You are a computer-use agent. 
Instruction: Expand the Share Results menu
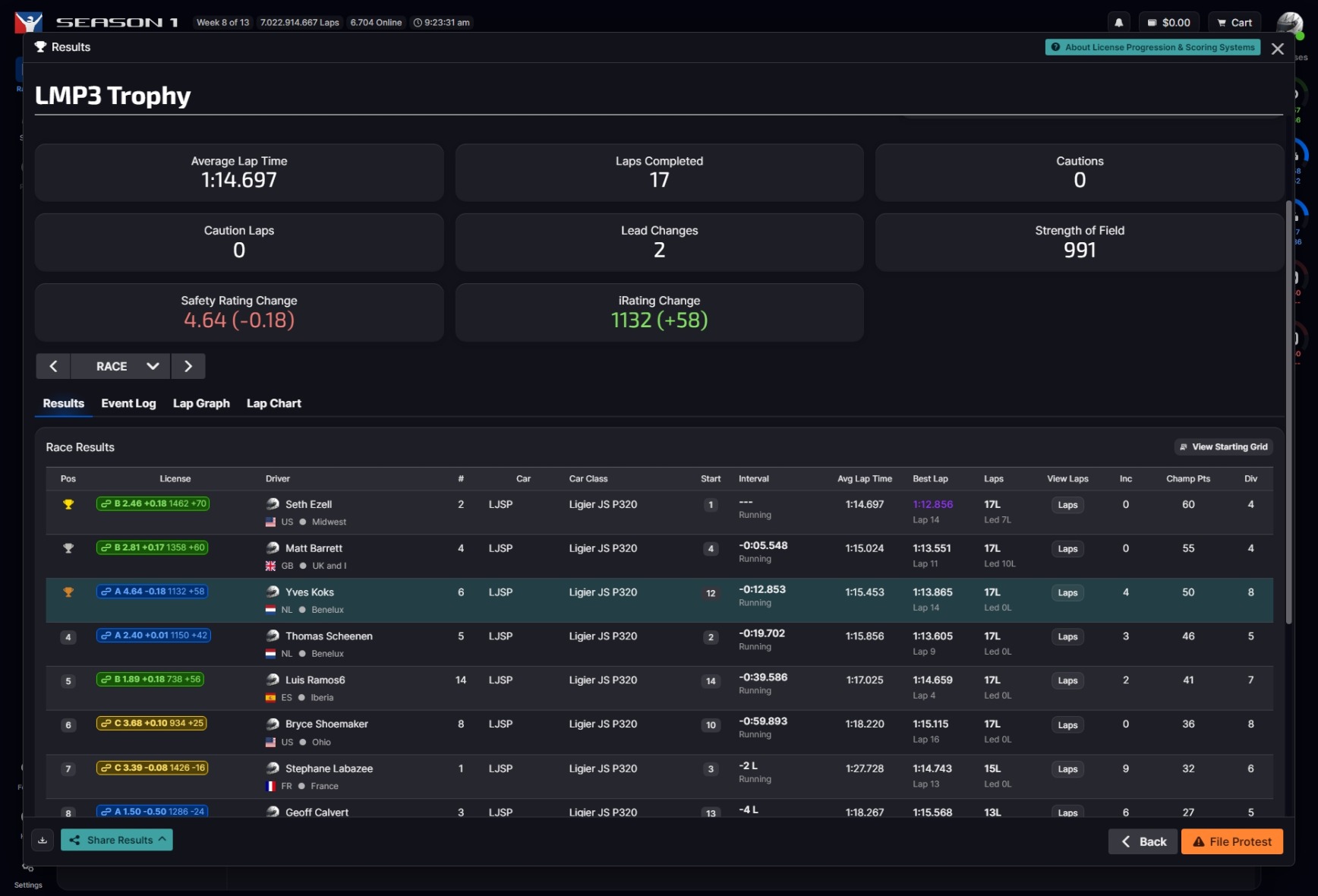[117, 840]
